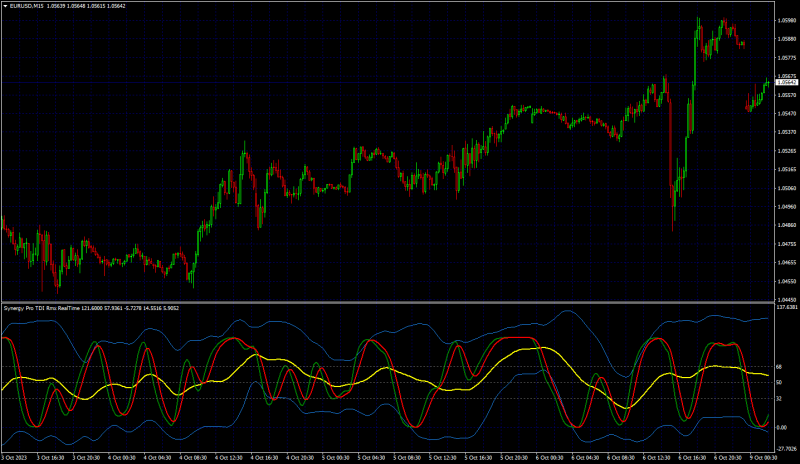This screenshot has height=464, width=800.
Task: Click the 5 Oct 20:30 time label
Action: coord(514,458)
